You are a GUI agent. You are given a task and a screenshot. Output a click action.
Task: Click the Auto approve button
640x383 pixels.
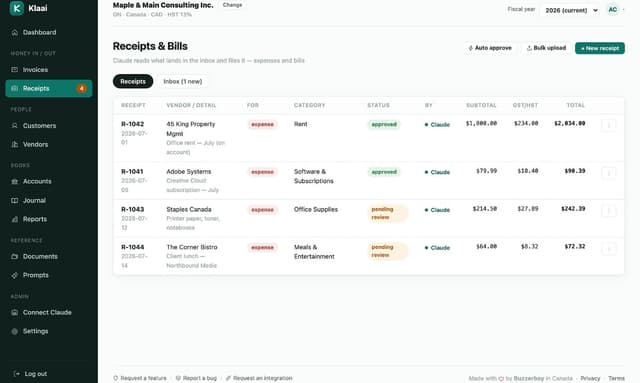(x=490, y=48)
